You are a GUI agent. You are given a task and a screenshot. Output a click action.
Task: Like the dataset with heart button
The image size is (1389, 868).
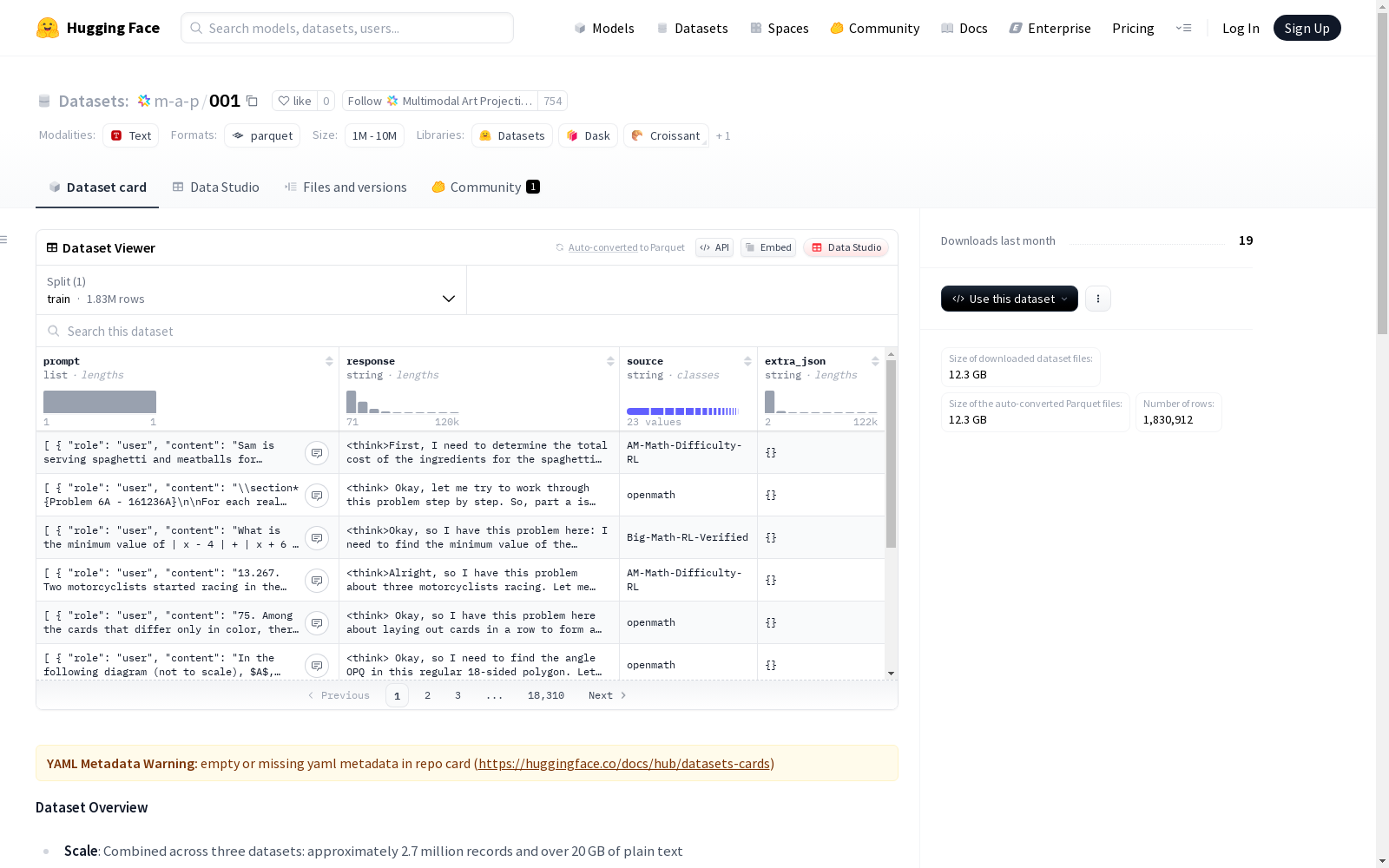294,101
